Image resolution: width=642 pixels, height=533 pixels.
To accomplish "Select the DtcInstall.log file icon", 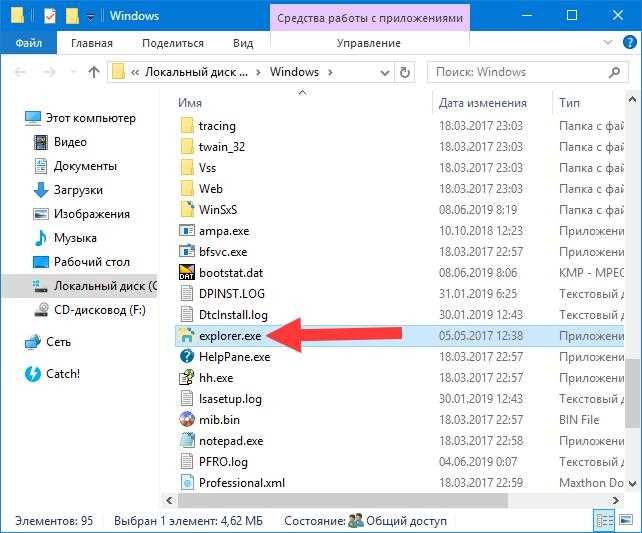I will click(187, 314).
